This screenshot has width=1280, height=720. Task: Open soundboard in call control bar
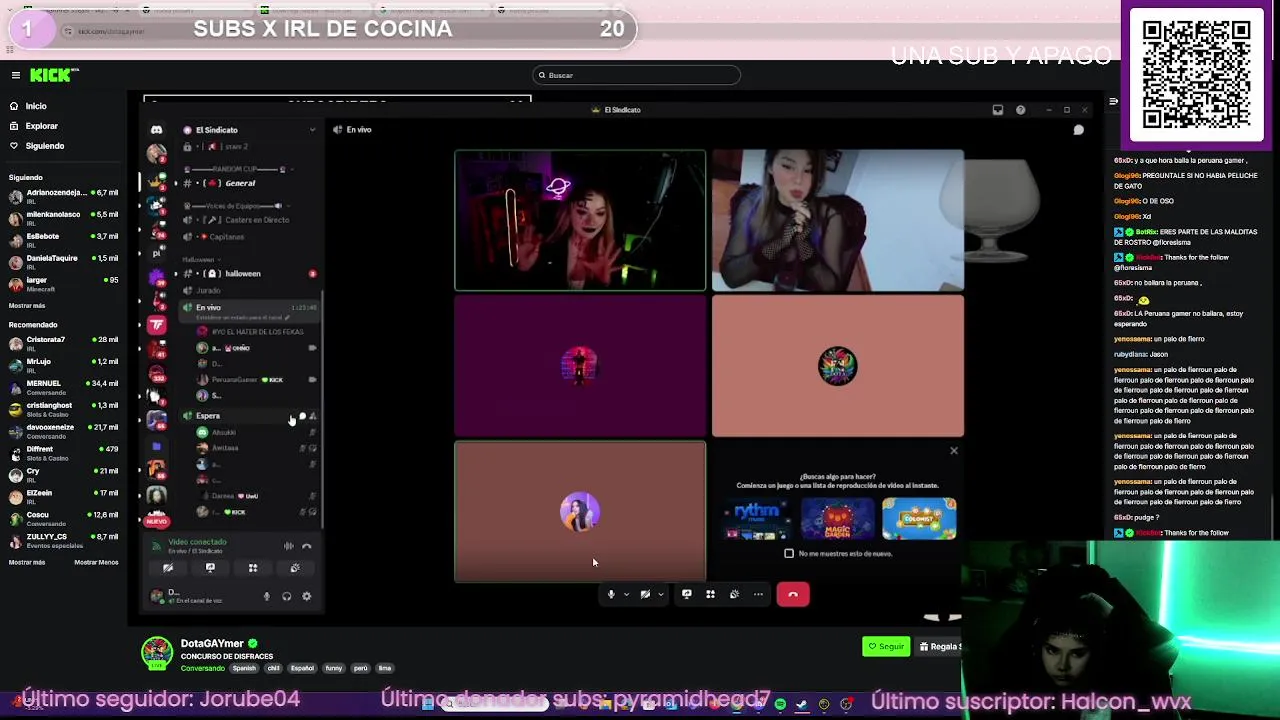pos(734,594)
